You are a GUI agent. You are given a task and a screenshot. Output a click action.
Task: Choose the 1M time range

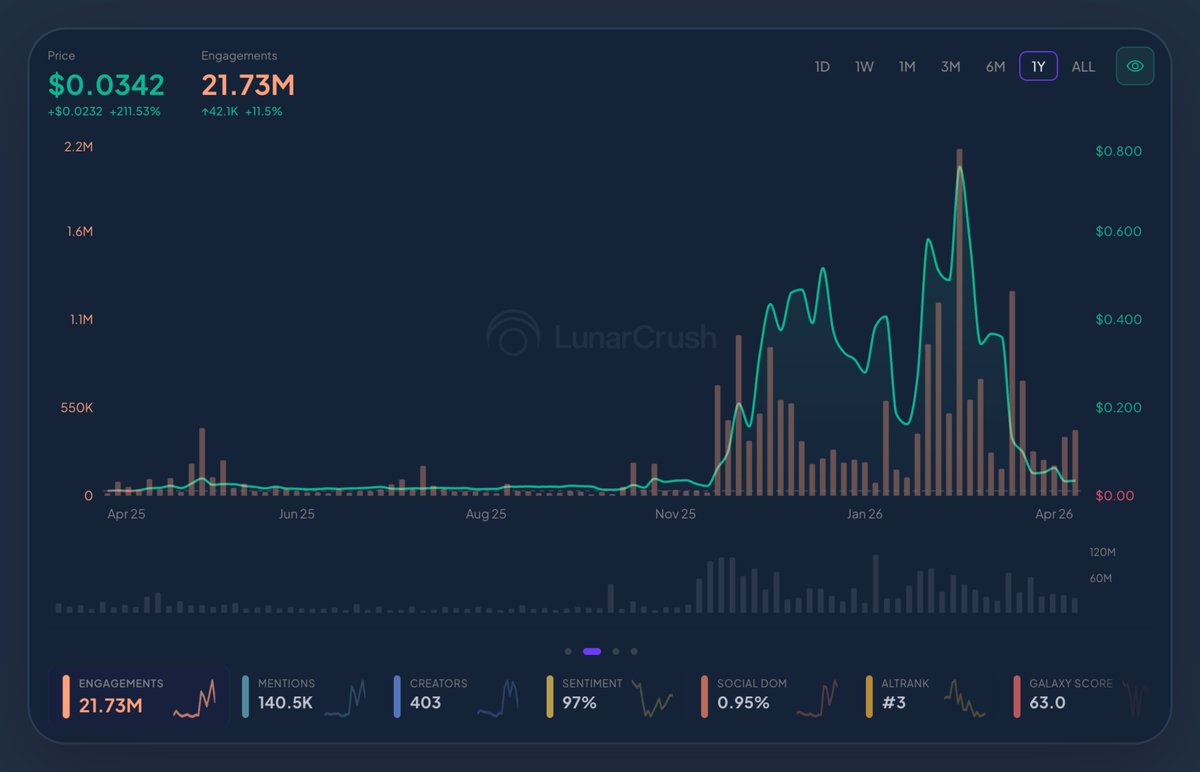point(907,67)
